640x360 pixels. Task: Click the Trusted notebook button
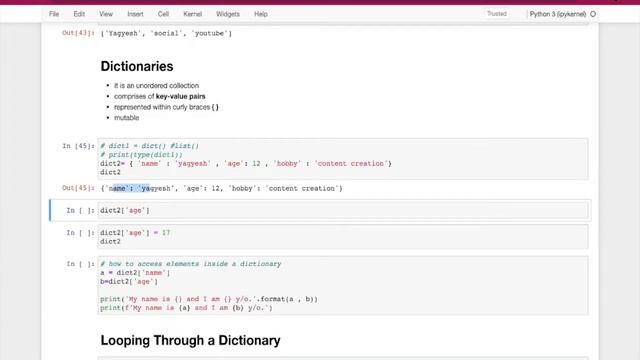pyautogui.click(x=497, y=14)
